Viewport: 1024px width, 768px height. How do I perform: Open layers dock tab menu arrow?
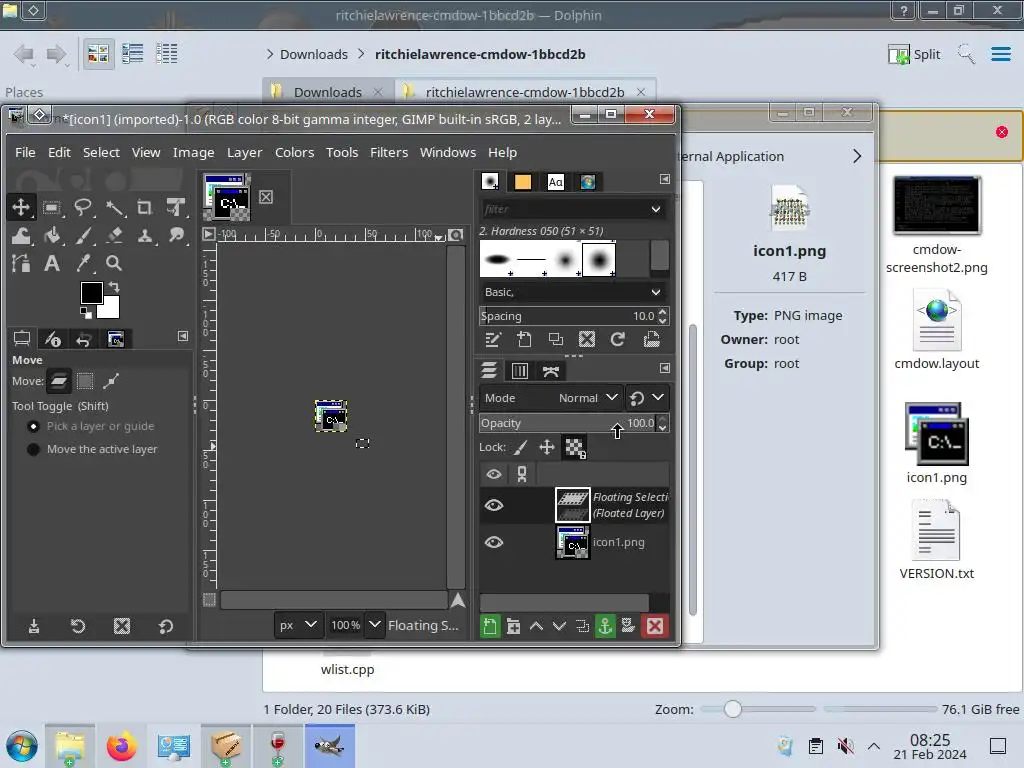[664, 368]
